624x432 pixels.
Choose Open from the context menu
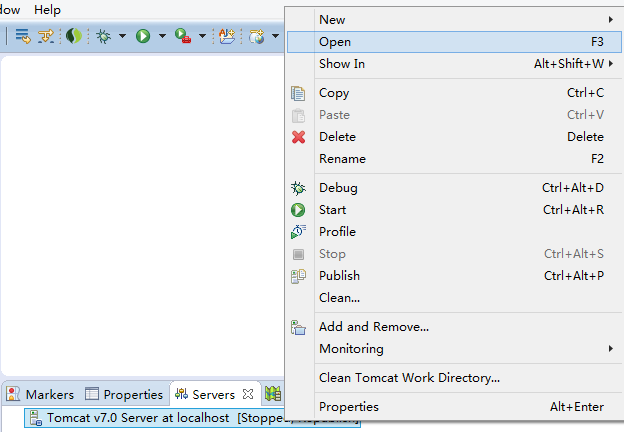coord(454,42)
